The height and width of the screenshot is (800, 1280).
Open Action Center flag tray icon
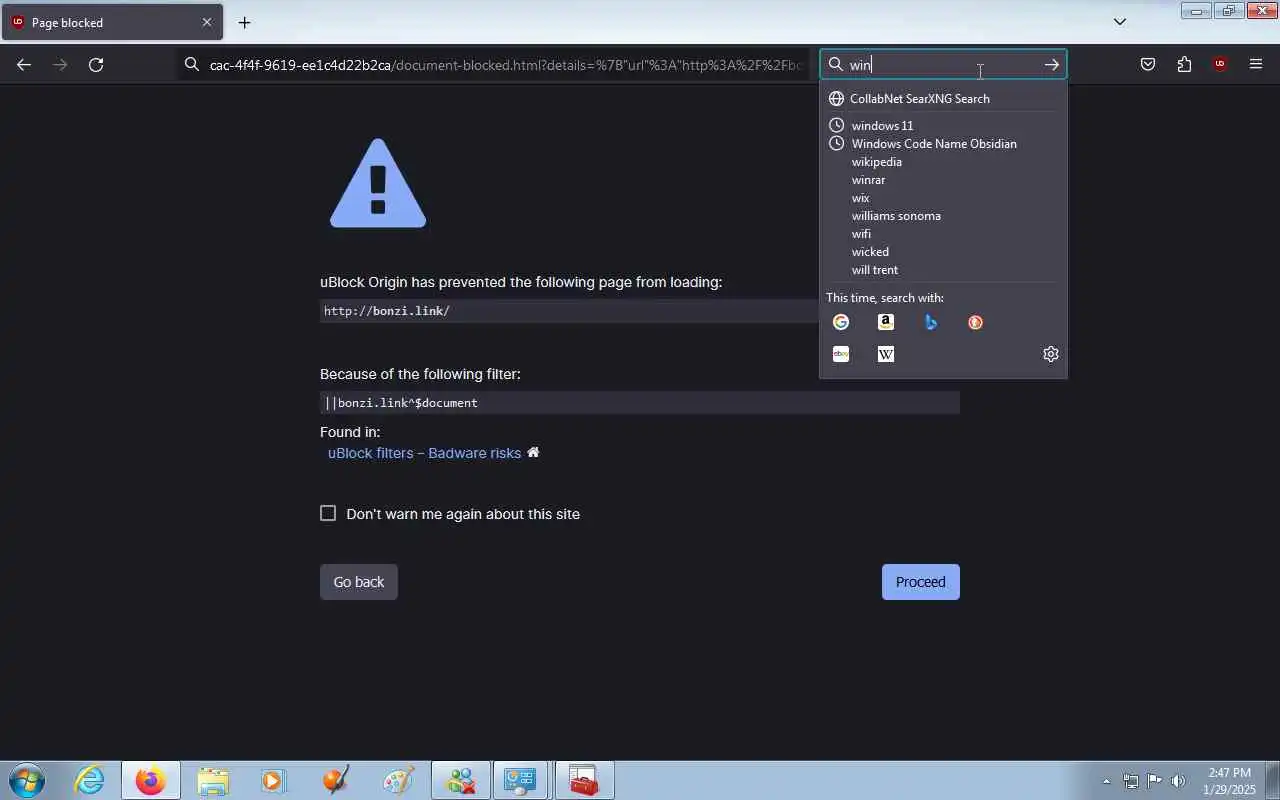click(1154, 781)
